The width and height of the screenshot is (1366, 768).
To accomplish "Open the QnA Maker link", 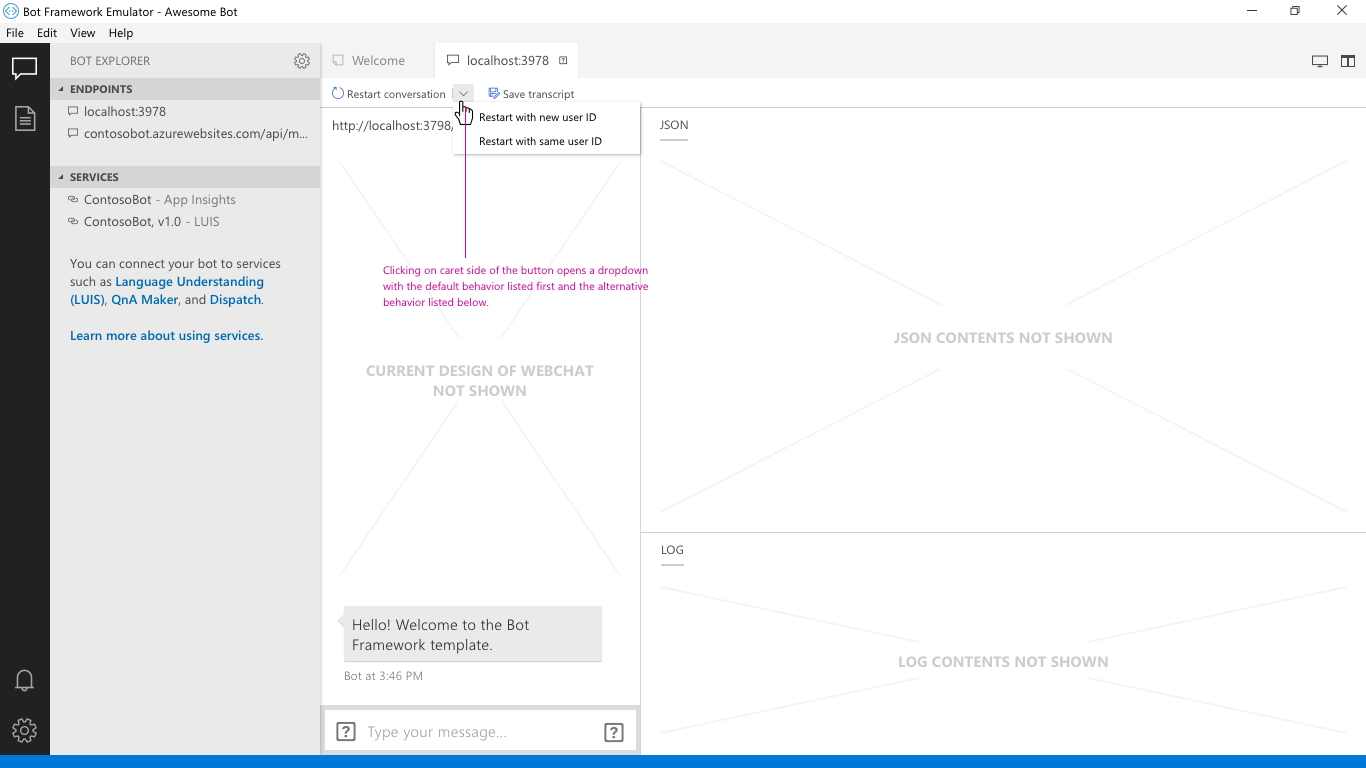I will click(145, 300).
